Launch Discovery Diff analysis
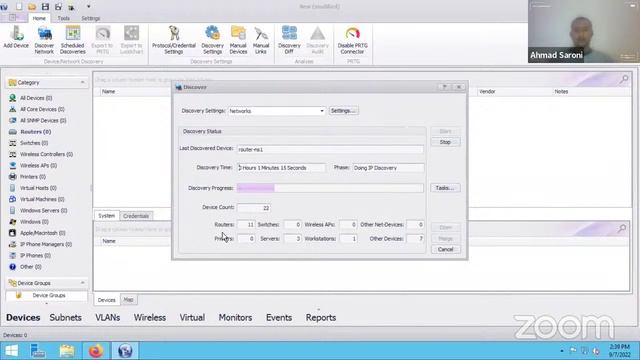 pyautogui.click(x=289, y=40)
